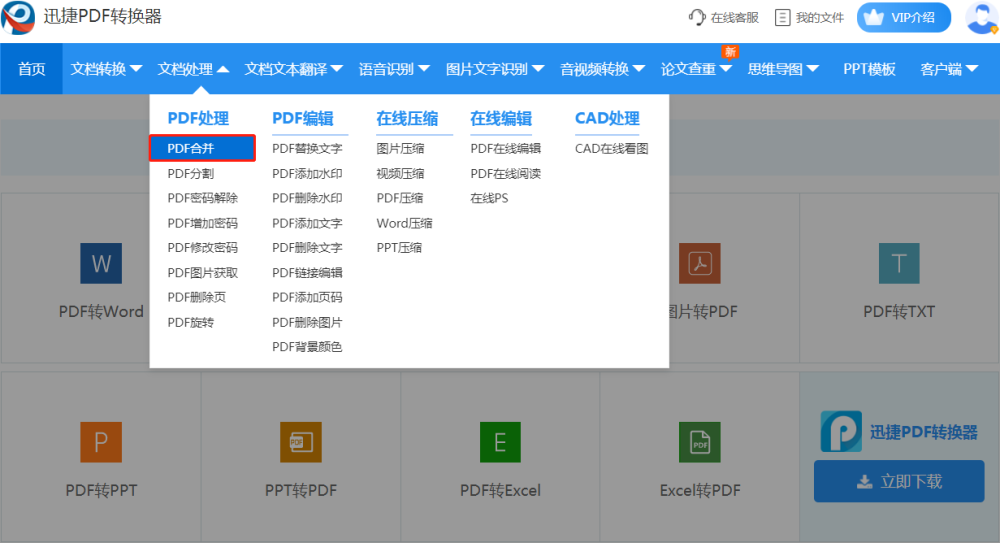The image size is (1000, 543).
Task: Go to 首页 tab
Action: pyautogui.click(x=31, y=69)
